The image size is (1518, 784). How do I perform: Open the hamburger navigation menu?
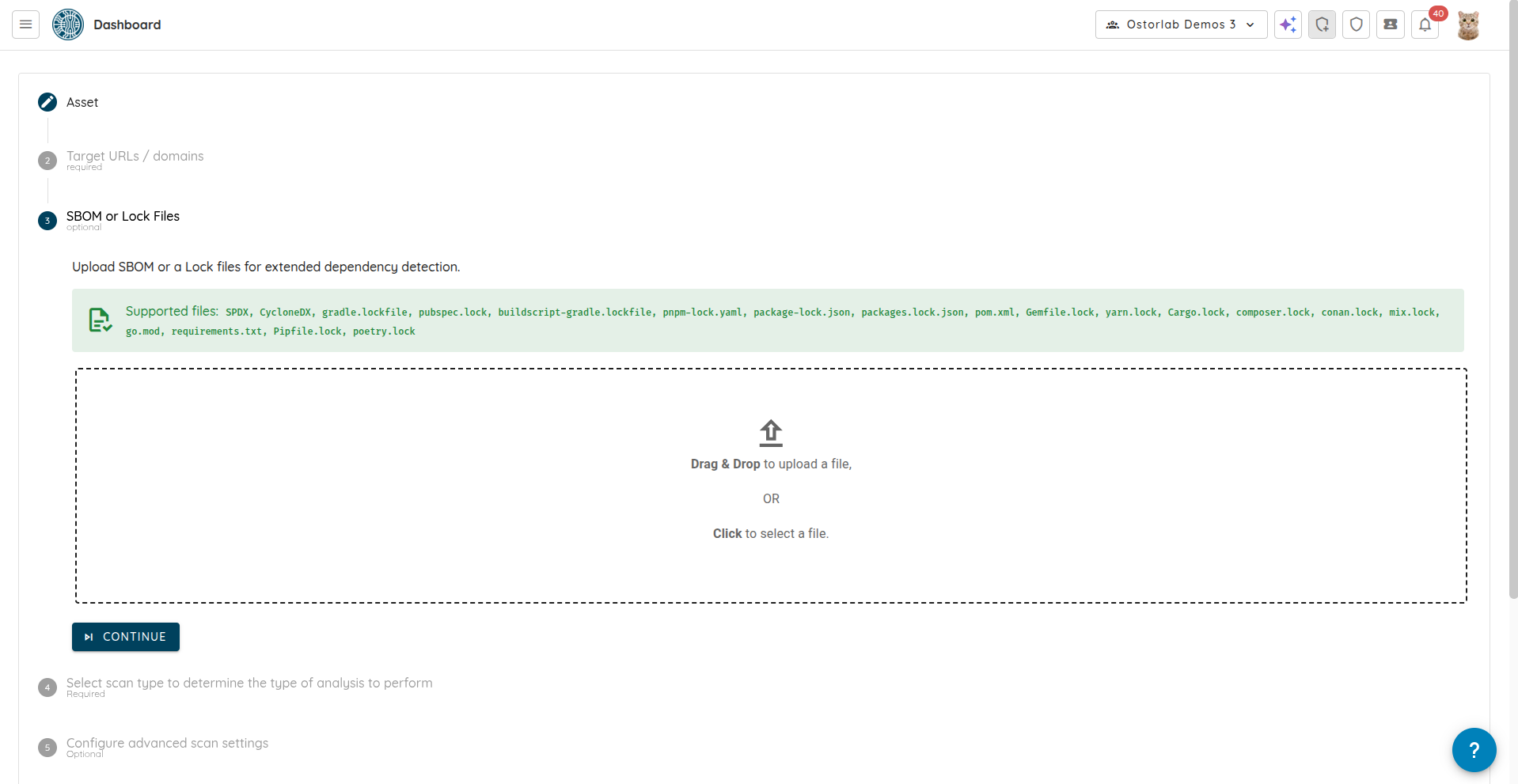(x=25, y=25)
